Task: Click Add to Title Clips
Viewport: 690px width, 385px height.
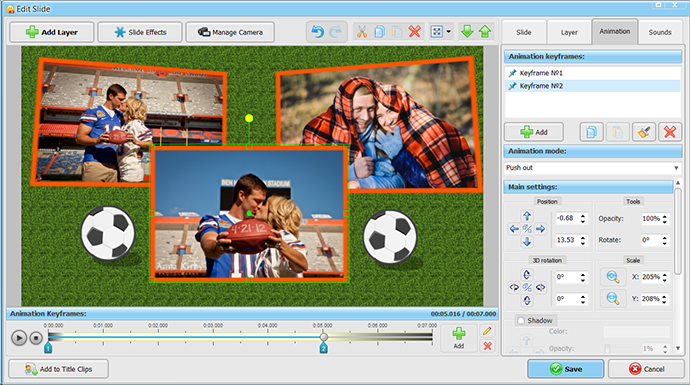Action: click(x=59, y=369)
